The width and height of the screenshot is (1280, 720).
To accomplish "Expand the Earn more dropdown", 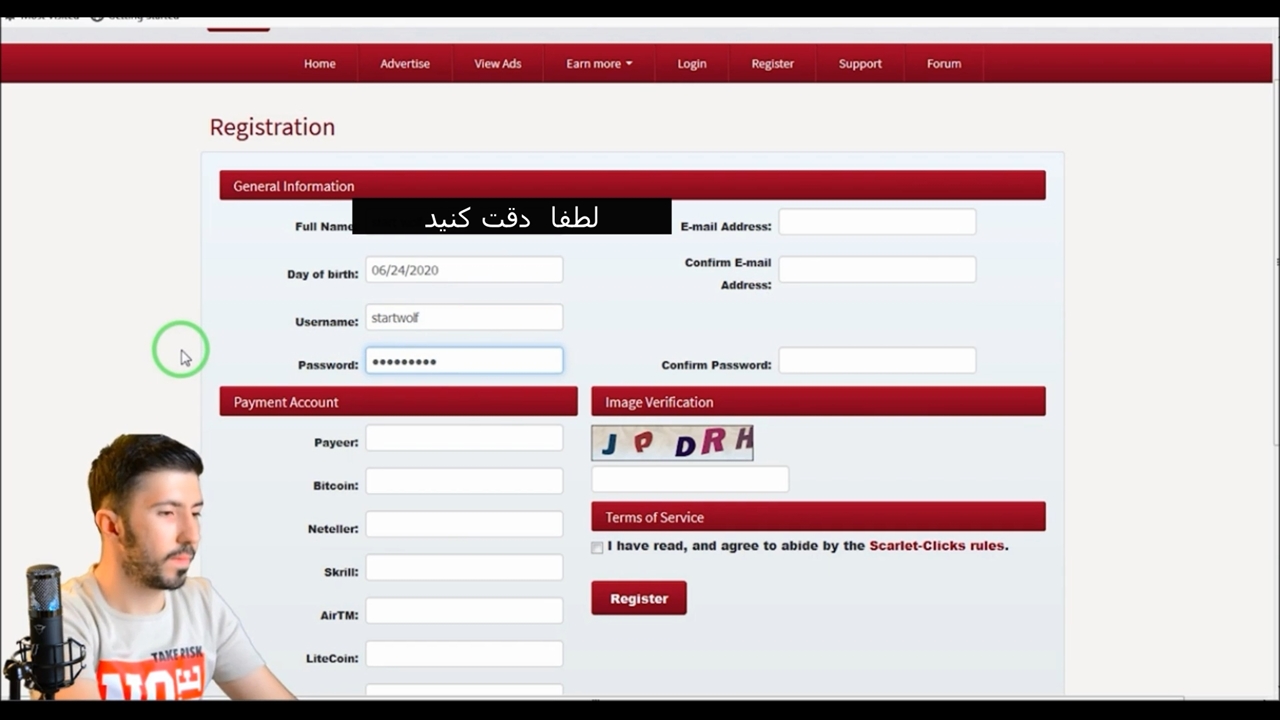I will point(599,63).
